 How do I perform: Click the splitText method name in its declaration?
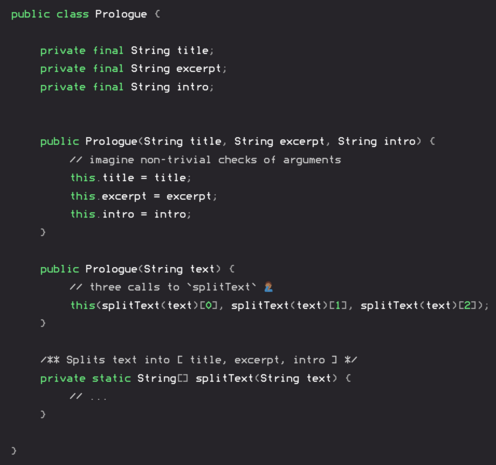tap(224, 378)
